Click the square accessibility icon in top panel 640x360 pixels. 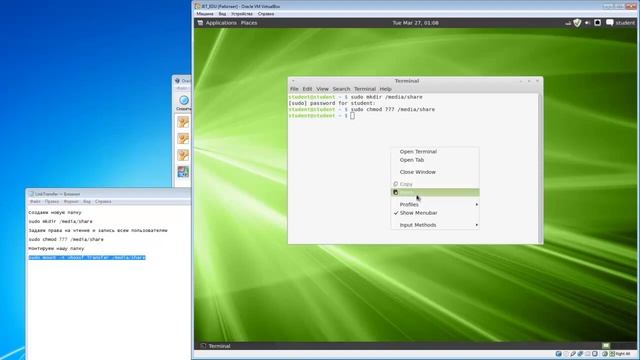(x=597, y=23)
